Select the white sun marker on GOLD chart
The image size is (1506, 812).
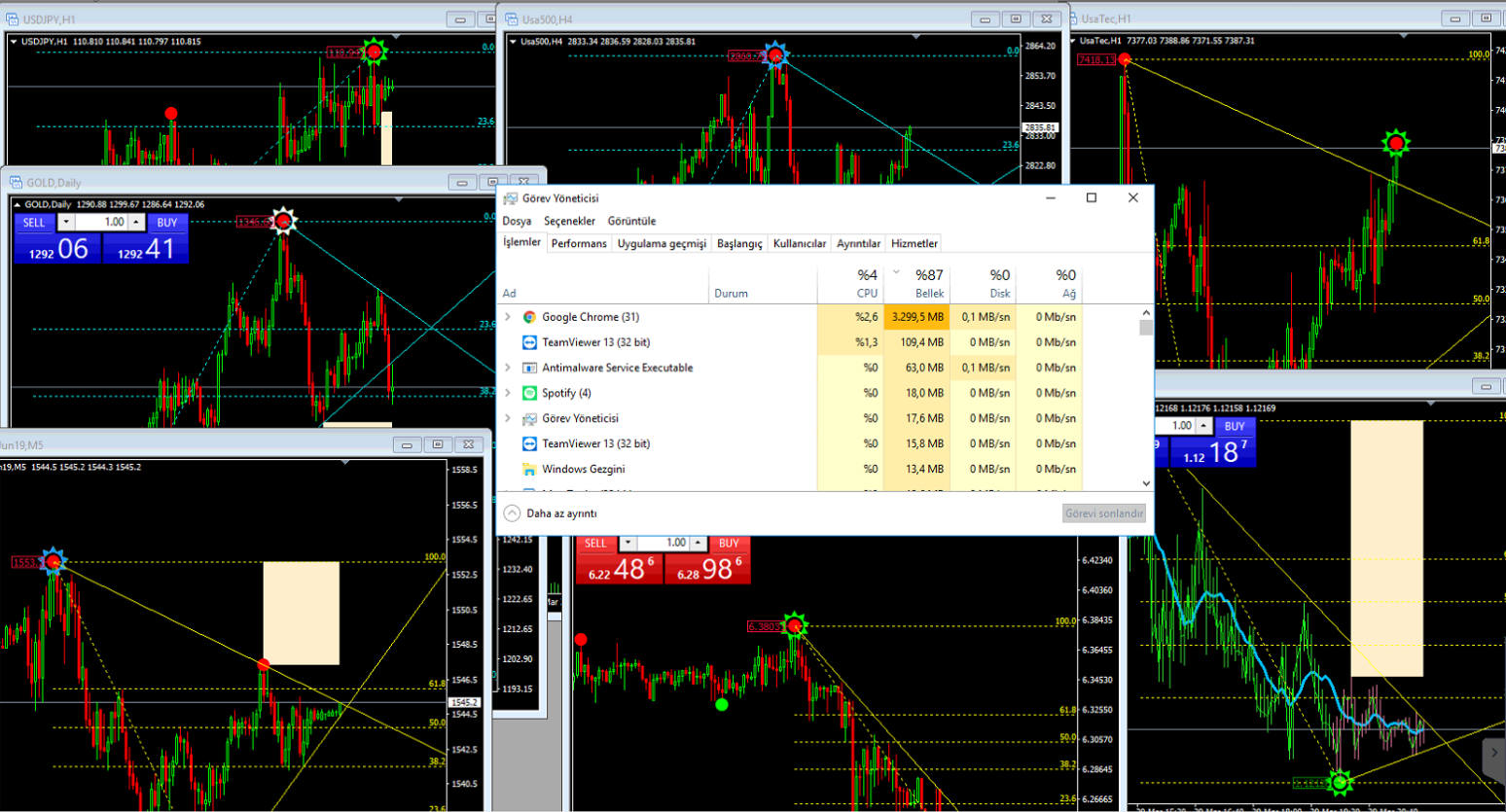click(283, 222)
